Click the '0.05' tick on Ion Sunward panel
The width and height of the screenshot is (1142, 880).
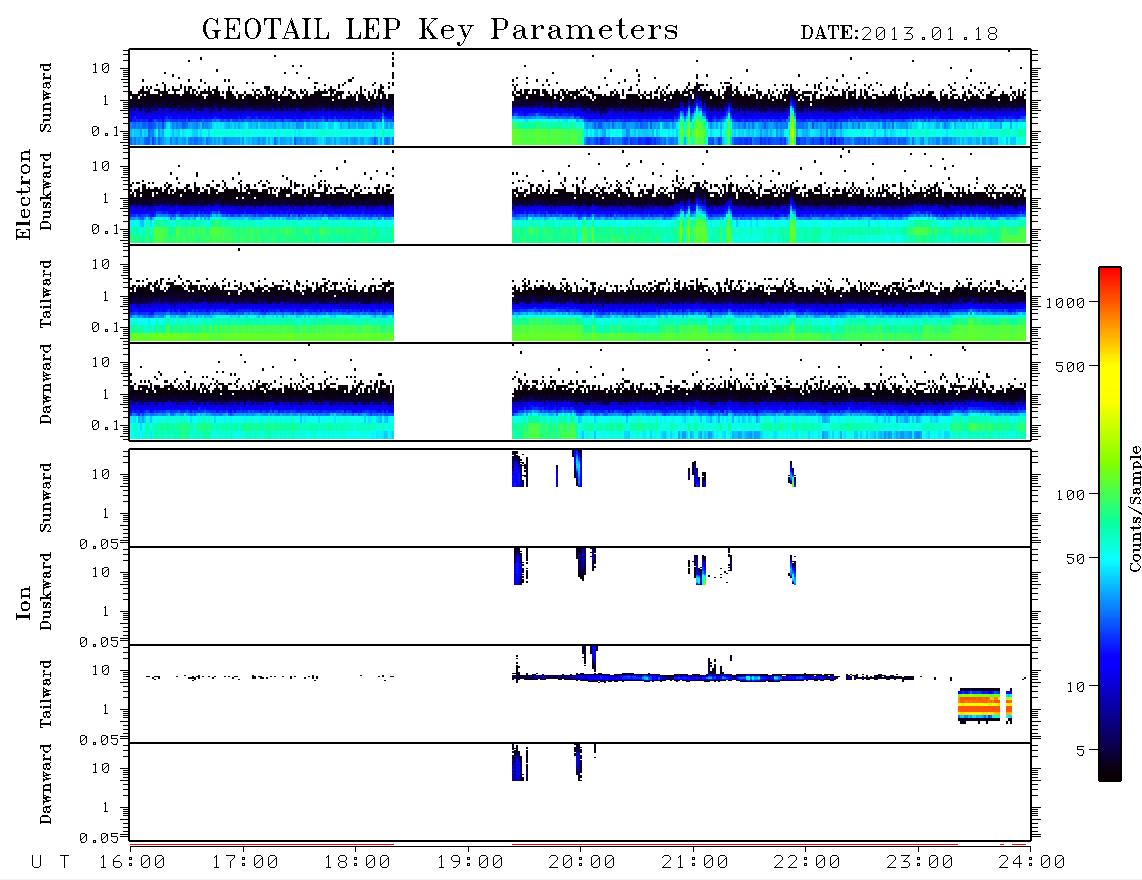(x=99, y=544)
